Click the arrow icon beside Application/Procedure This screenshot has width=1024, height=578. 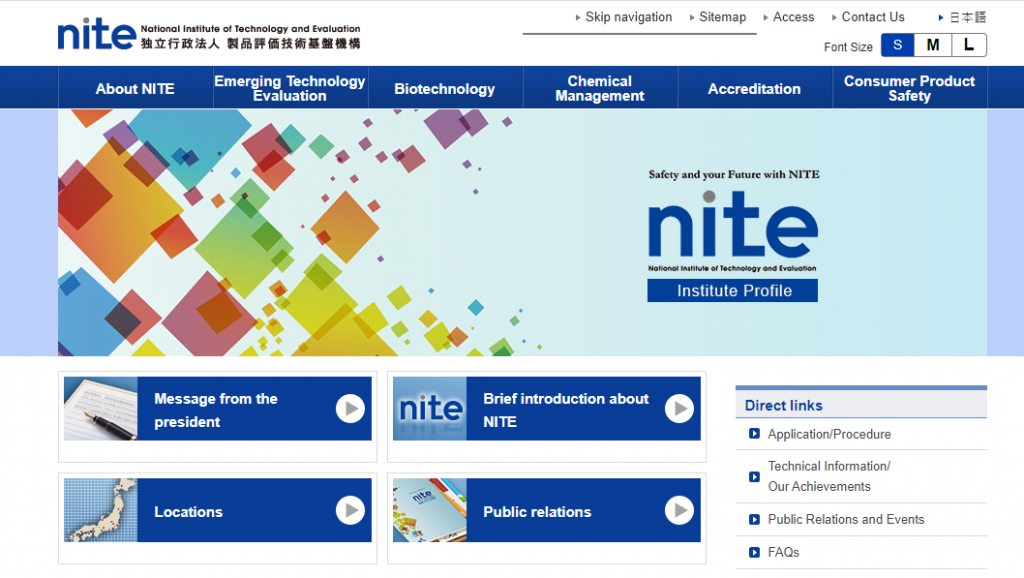click(754, 434)
